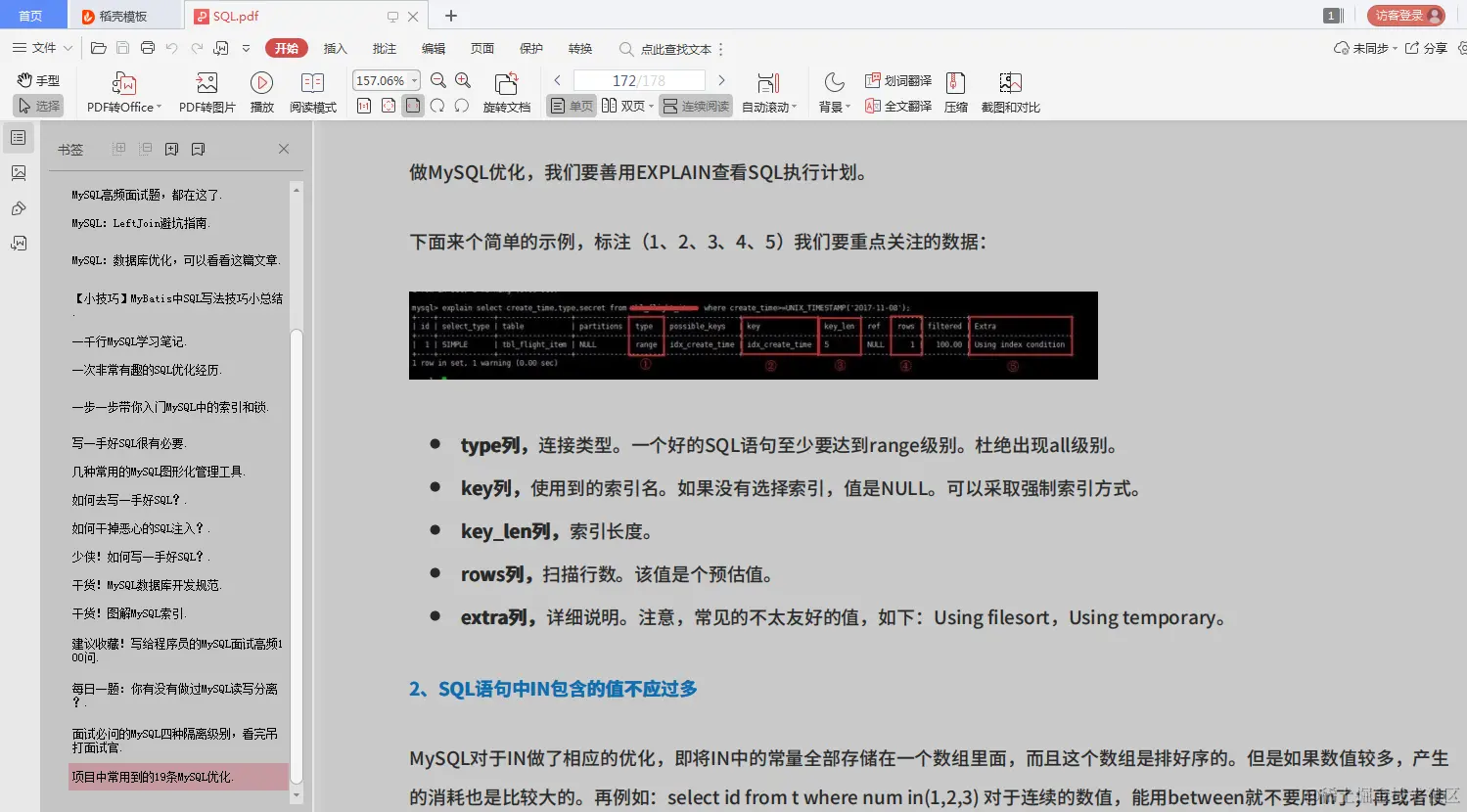Viewport: 1467px width, 812px height.
Task: Toggle 单页 single-page view
Action: click(x=571, y=106)
